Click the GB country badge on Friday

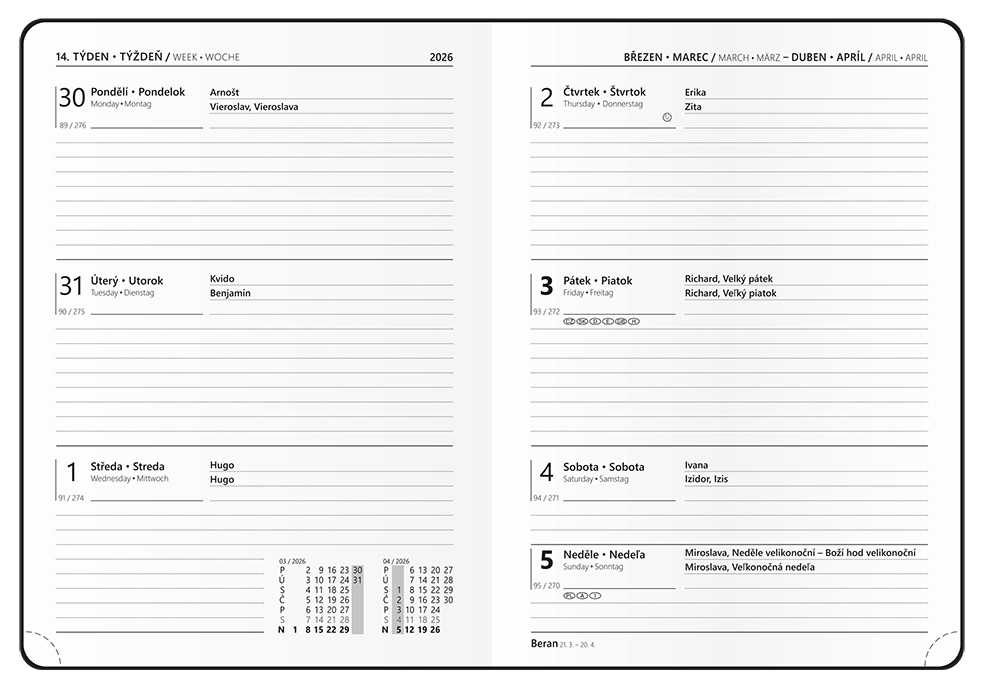point(621,321)
